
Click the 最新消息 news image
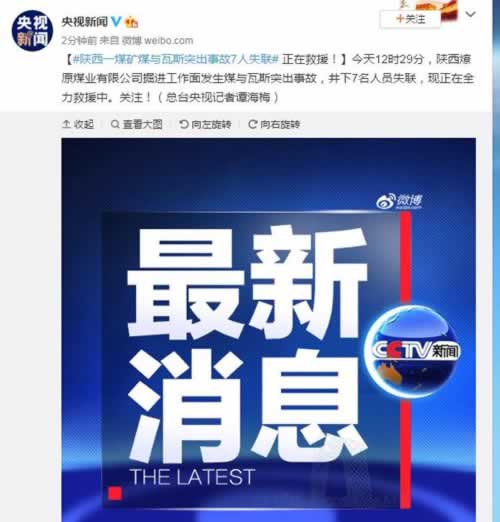(x=269, y=330)
